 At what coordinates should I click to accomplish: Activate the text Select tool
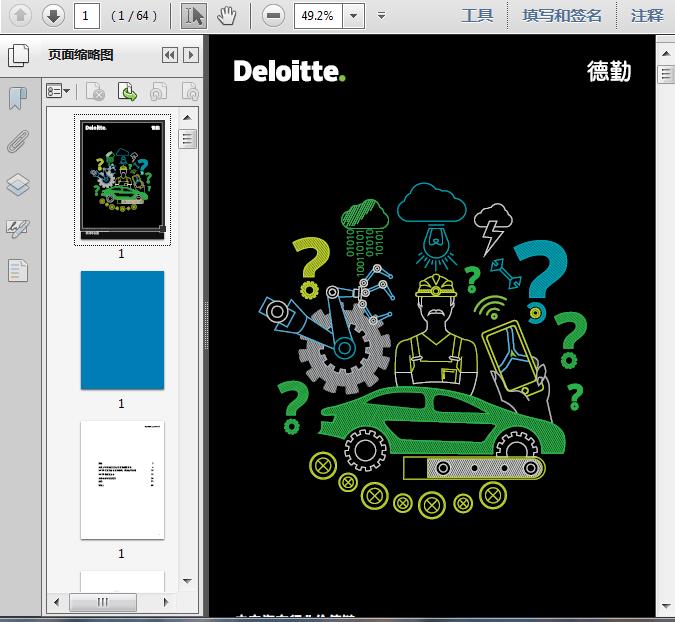point(195,15)
